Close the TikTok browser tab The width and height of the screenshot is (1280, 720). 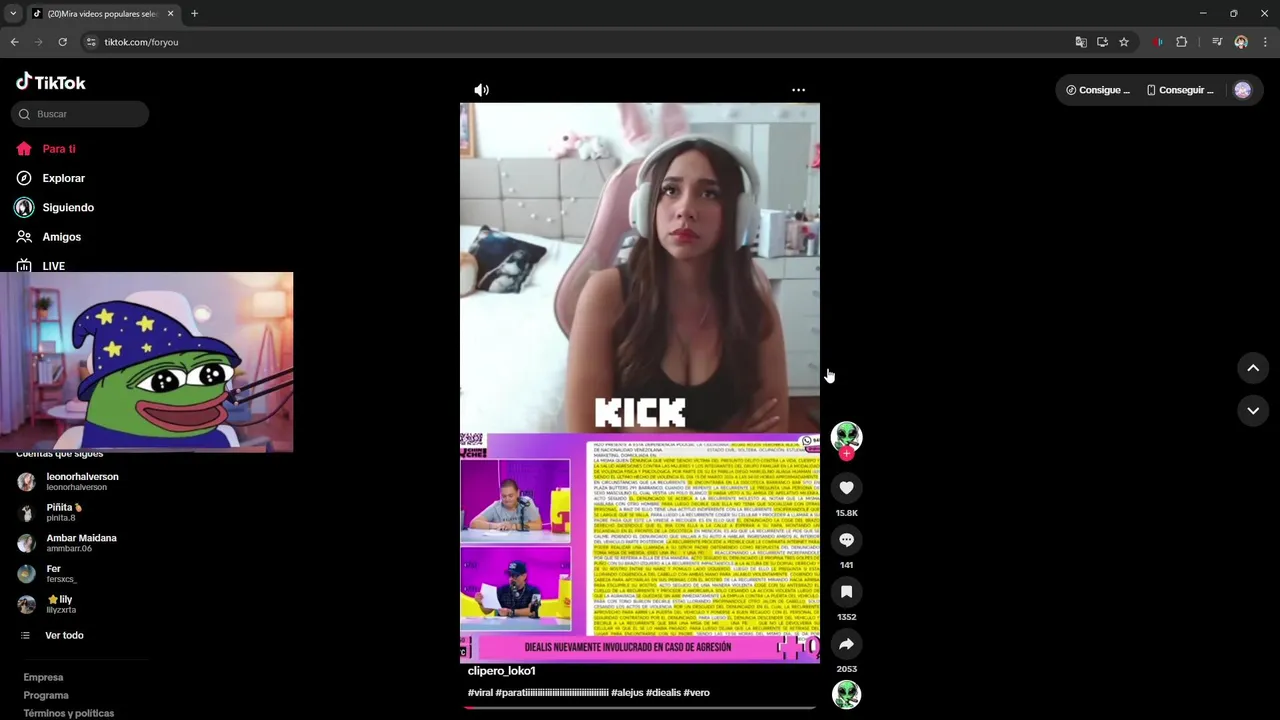click(170, 14)
